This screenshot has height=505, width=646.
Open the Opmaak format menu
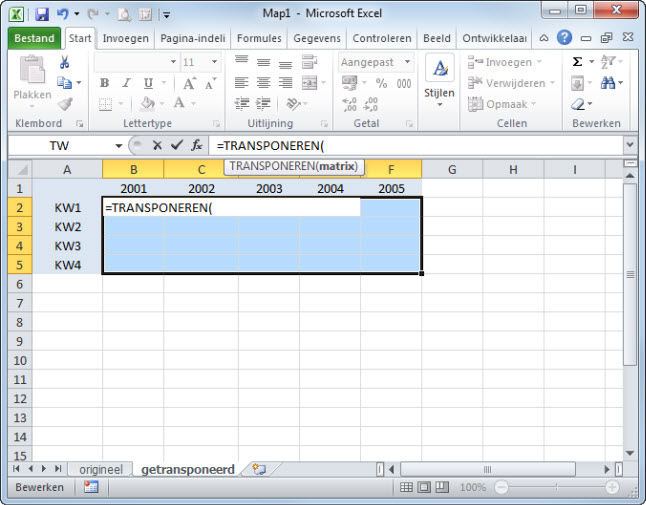point(502,104)
